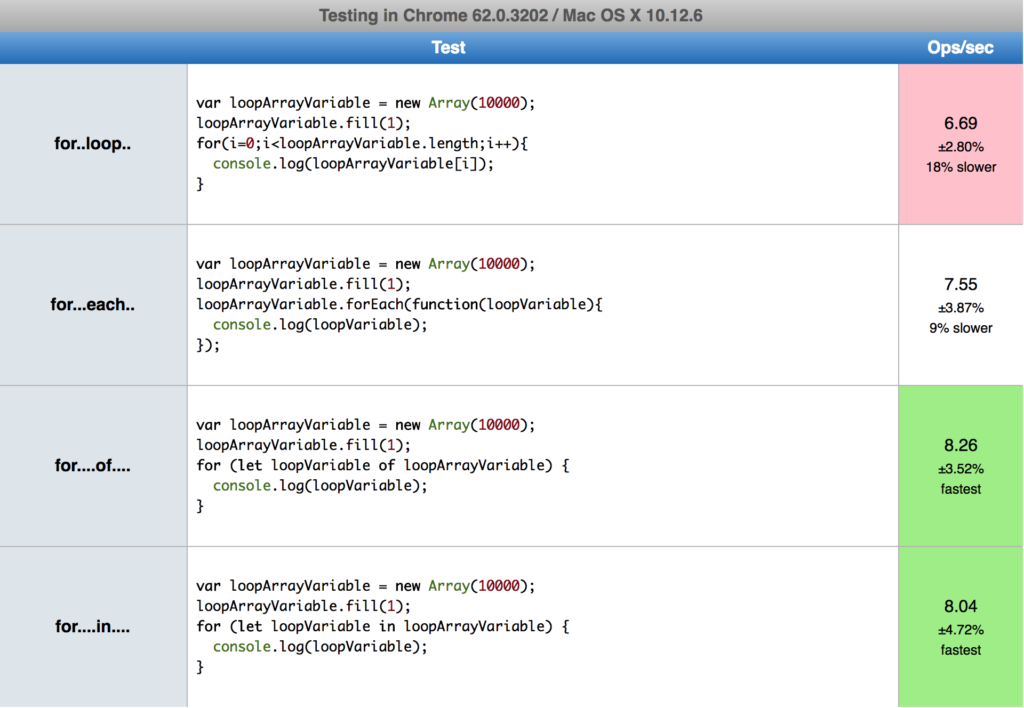Click the fastest label under 8.26
The image size is (1024, 708).
[x=960, y=489]
